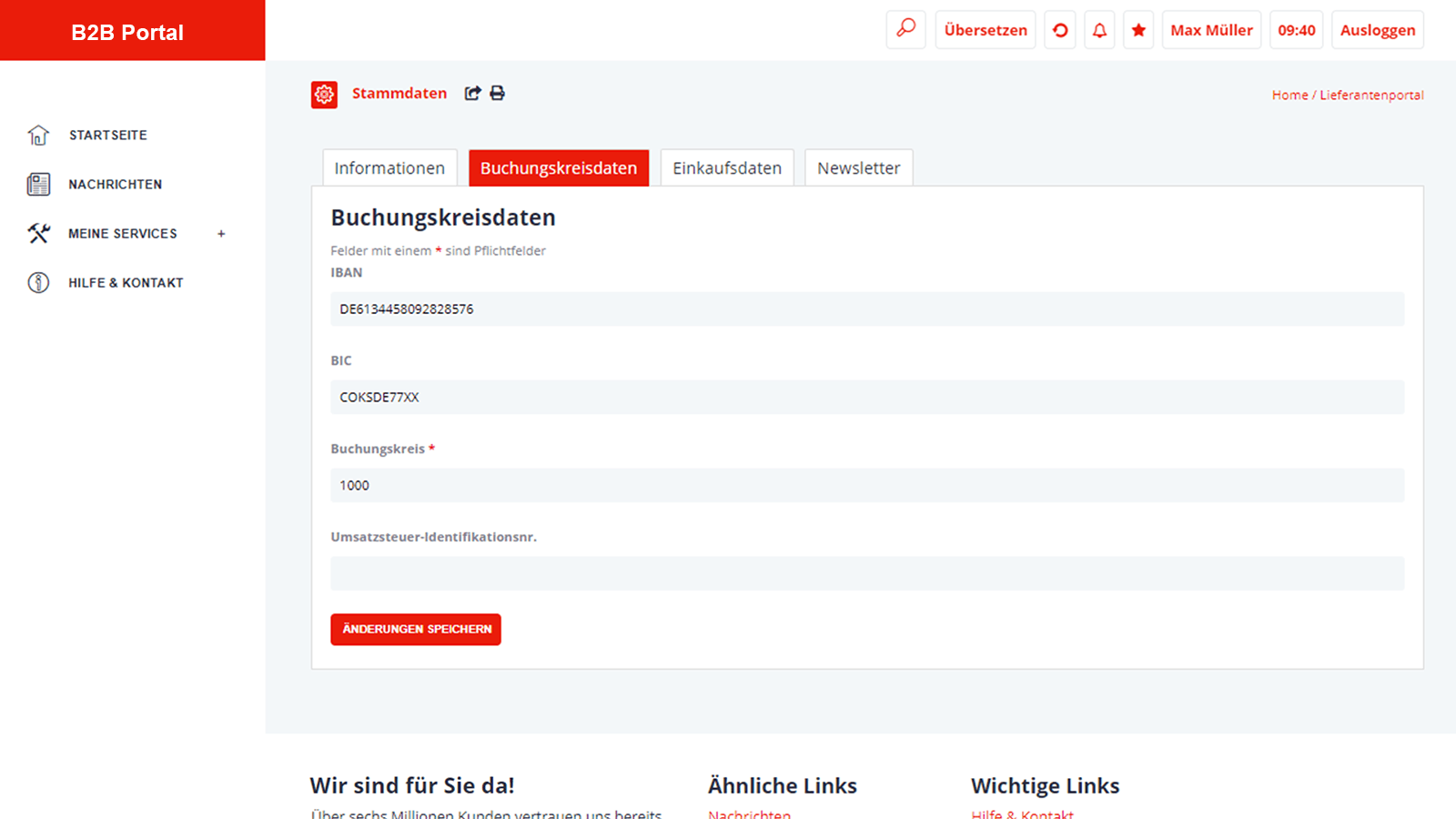Viewport: 1456px width, 819px height.
Task: Click the Stammdaten gear icon
Action: coord(324,94)
